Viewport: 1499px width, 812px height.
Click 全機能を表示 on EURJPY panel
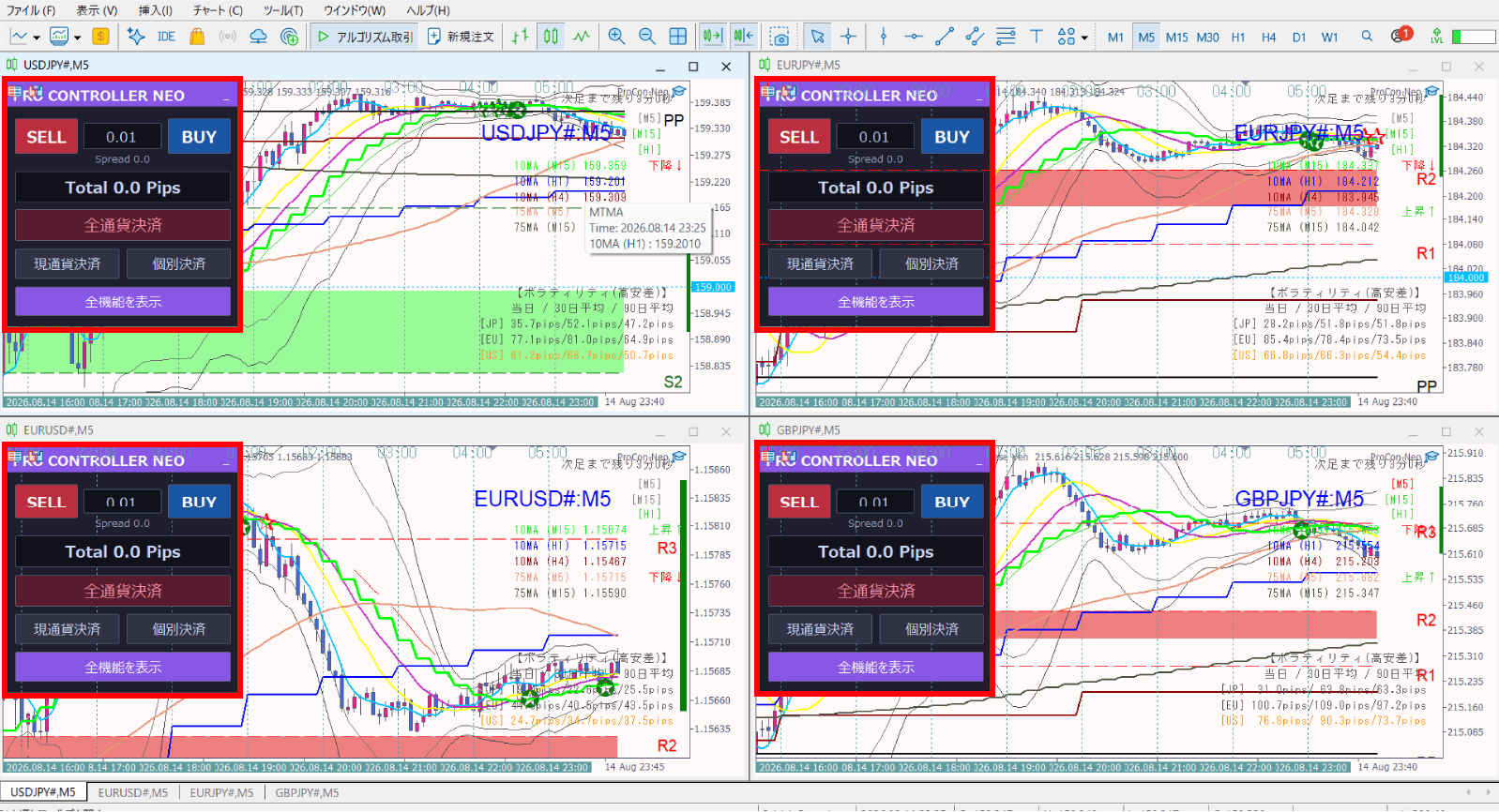click(x=876, y=302)
